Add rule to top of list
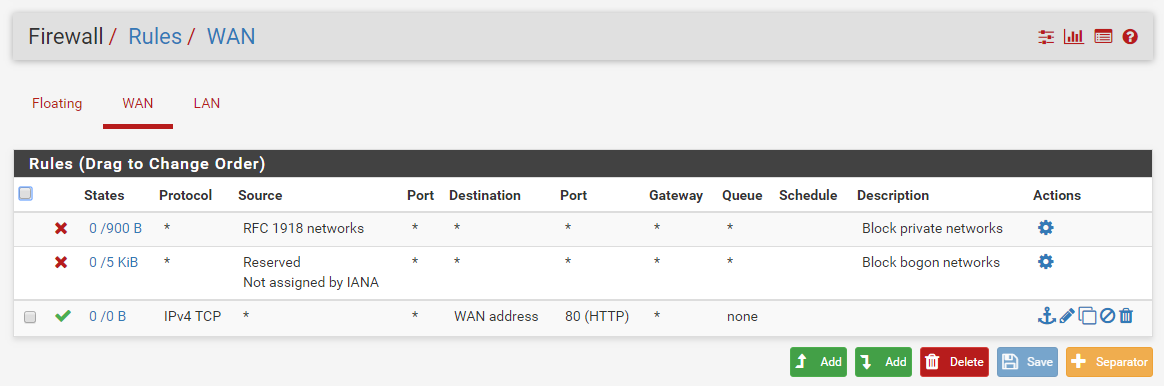 tap(818, 362)
